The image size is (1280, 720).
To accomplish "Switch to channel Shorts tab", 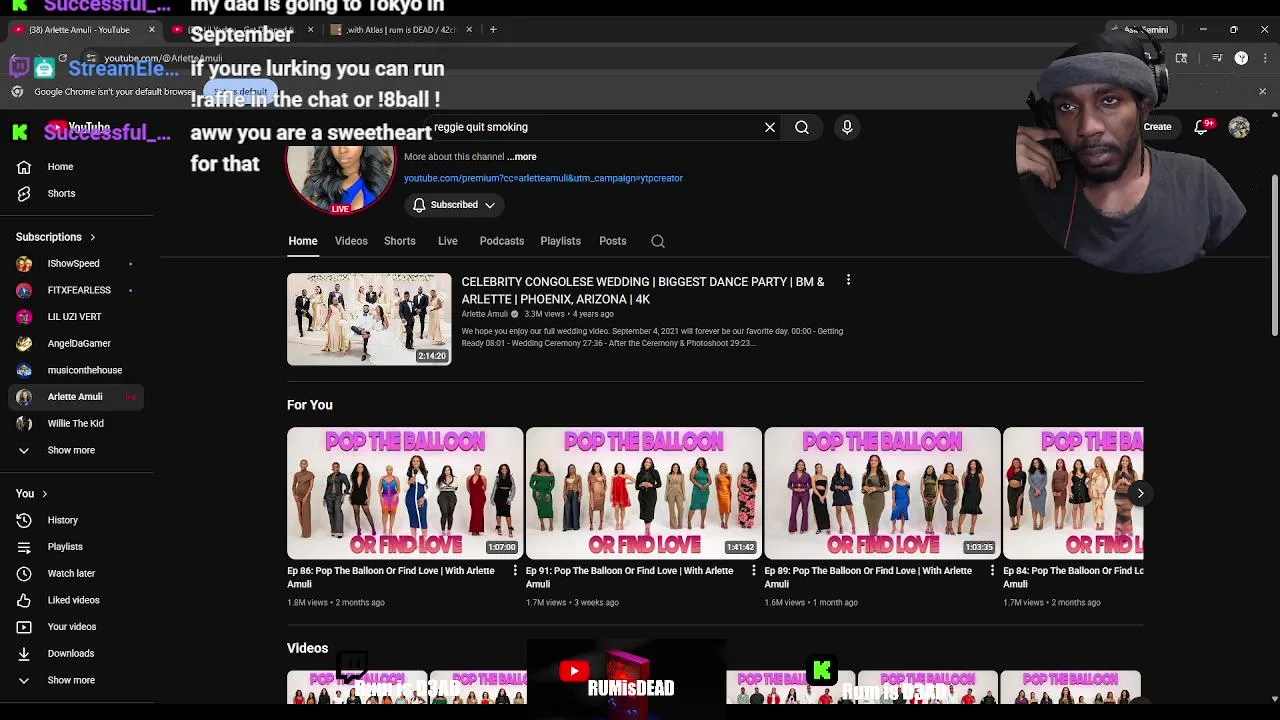I will 399,241.
